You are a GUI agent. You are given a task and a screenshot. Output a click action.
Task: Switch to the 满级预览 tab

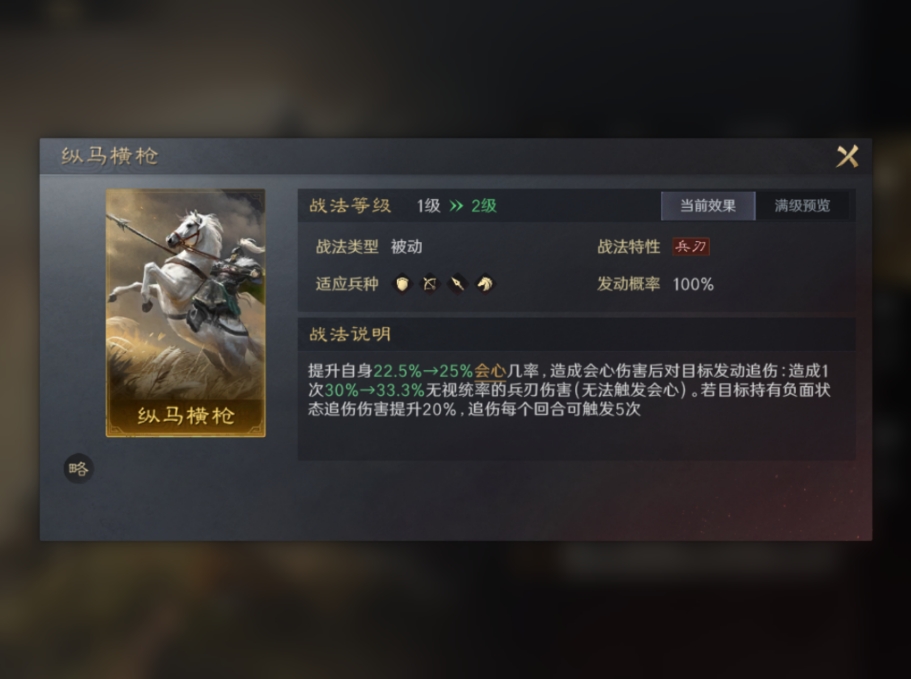[x=802, y=206]
